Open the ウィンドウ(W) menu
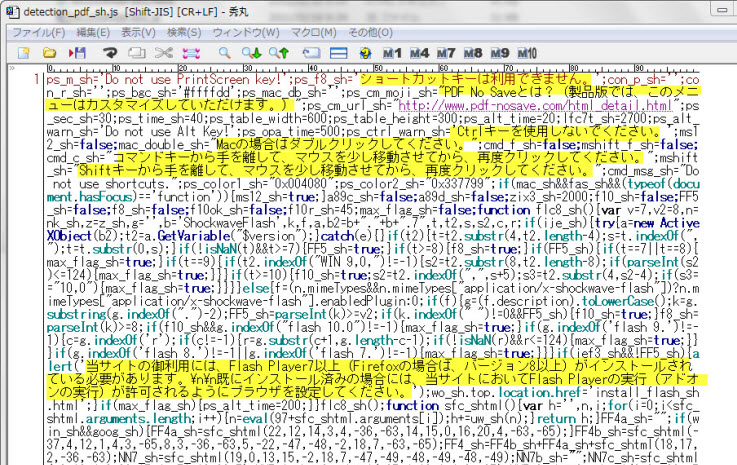Viewport: 737px width, 465px height. (246, 32)
